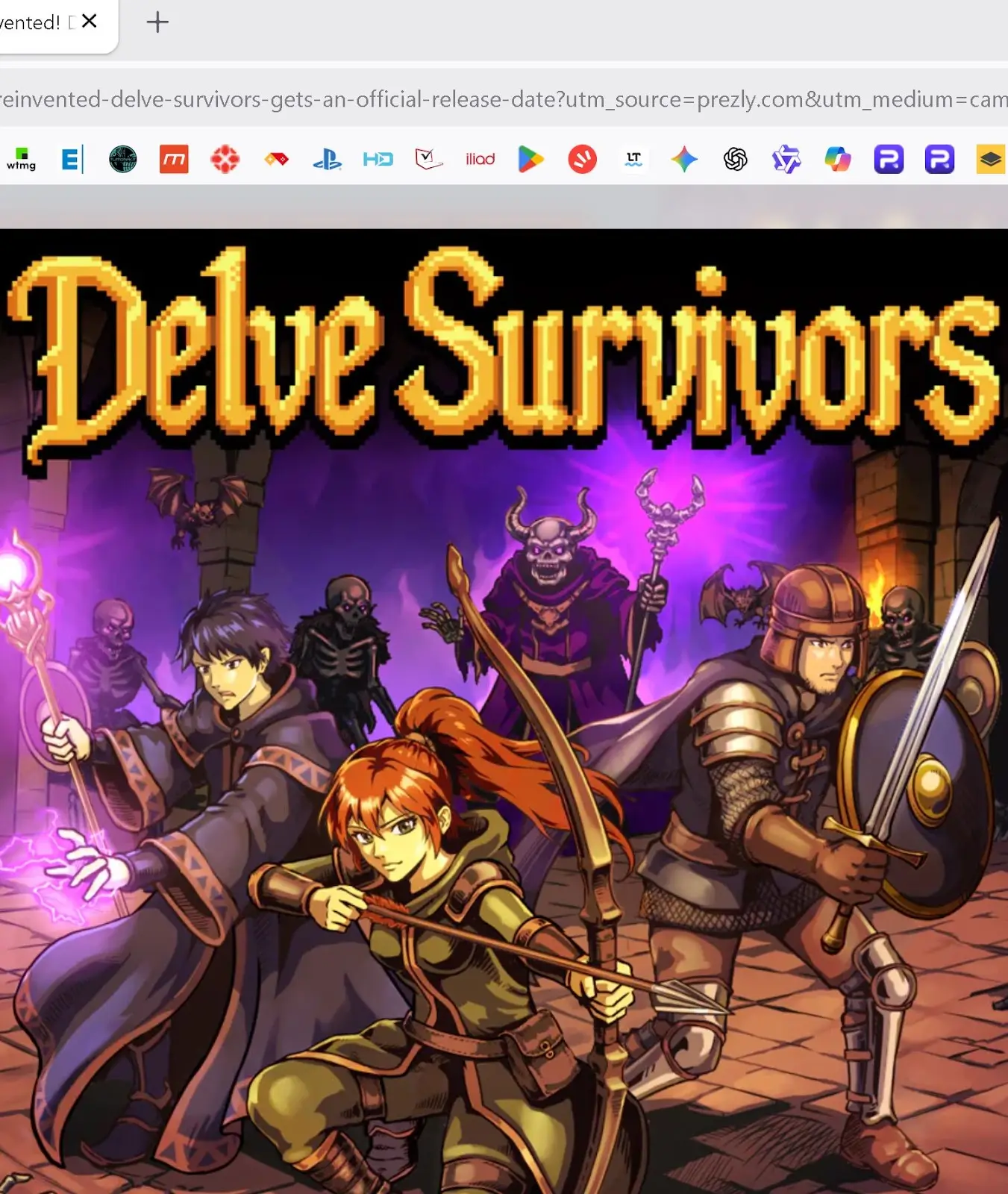Open the Microsoft Copilot bookmark

tap(837, 159)
